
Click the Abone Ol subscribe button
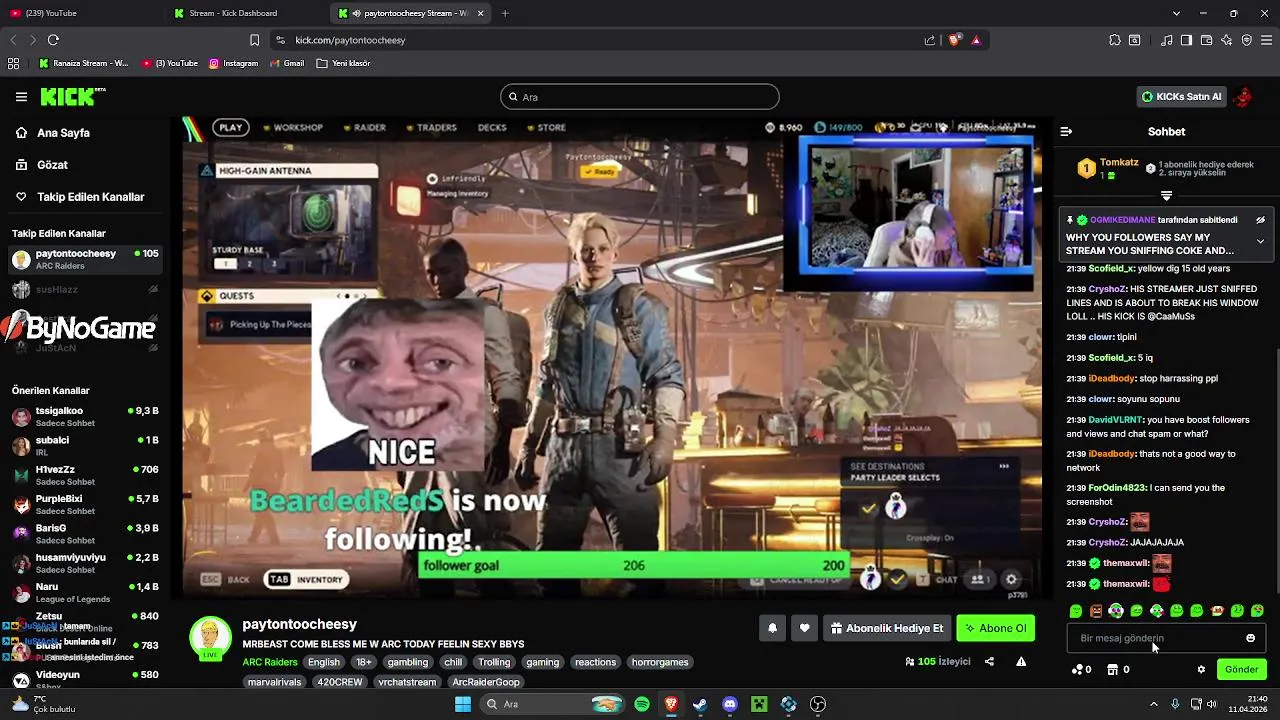pos(995,628)
